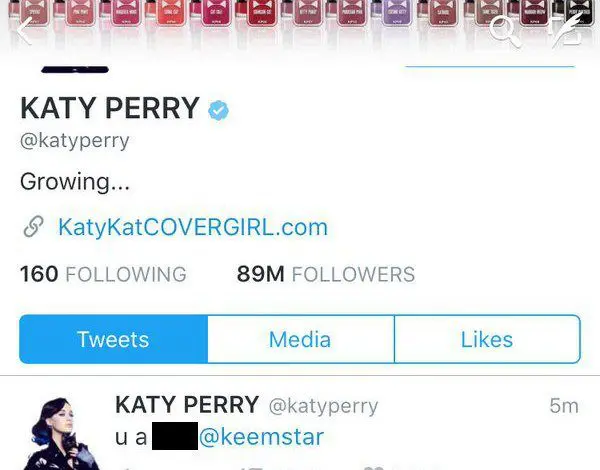This screenshot has height=470, width=600.
Task: Click the KATY PERRY name in the tweet
Action: click(x=187, y=405)
